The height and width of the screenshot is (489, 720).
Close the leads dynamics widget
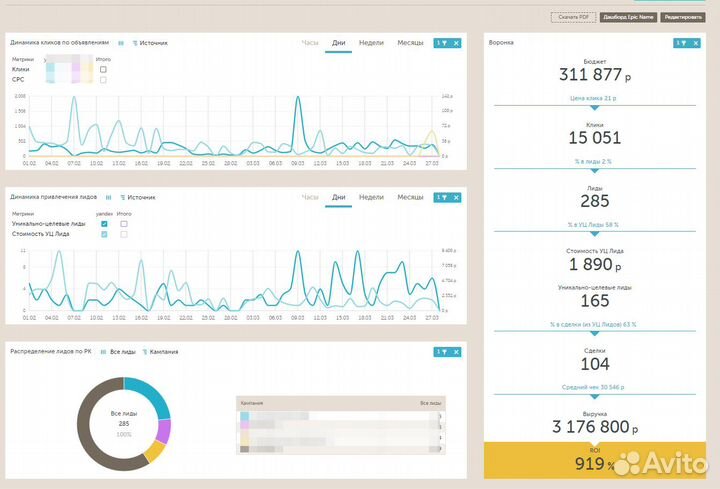click(x=456, y=198)
